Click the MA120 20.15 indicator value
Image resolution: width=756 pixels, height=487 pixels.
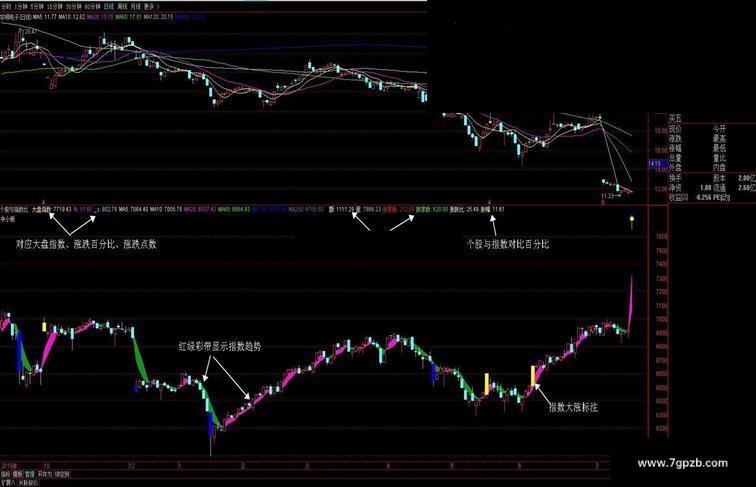pyautogui.click(x=158, y=17)
